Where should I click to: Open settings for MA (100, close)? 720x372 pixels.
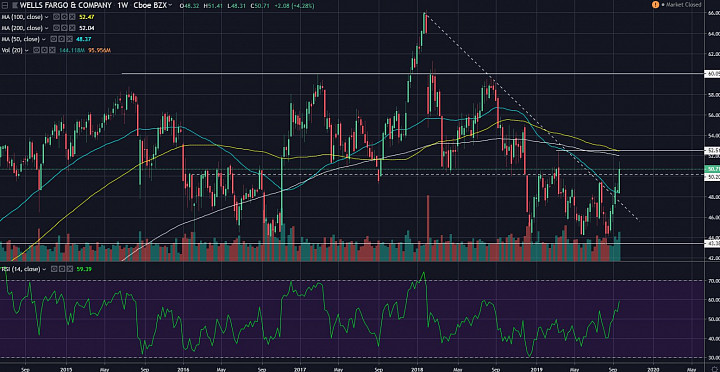coord(64,17)
